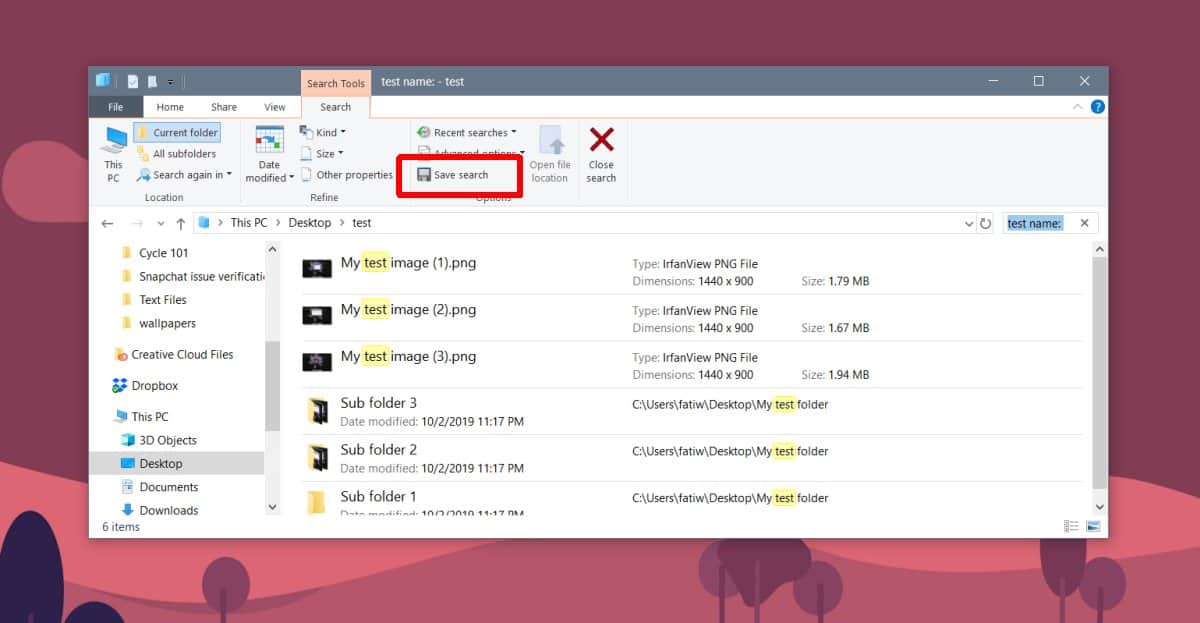Click the results pane vertical scrollbar
Image resolution: width=1200 pixels, height=623 pixels.
[1100, 373]
